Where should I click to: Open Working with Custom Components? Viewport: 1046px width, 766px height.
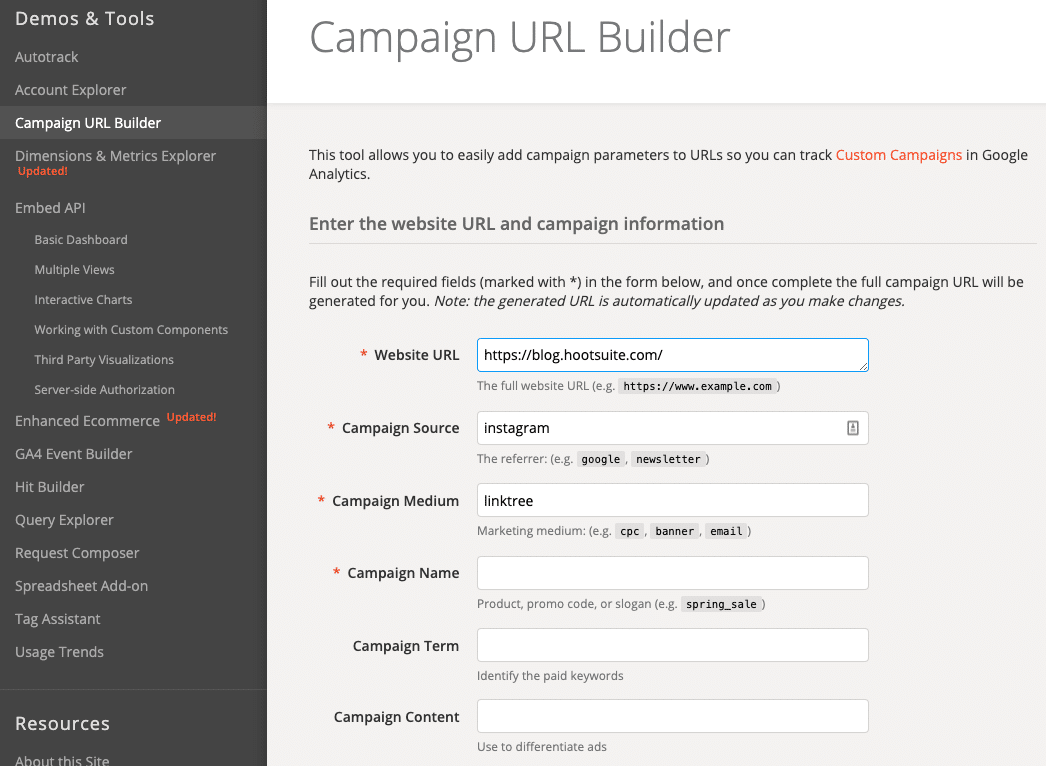[131, 330]
